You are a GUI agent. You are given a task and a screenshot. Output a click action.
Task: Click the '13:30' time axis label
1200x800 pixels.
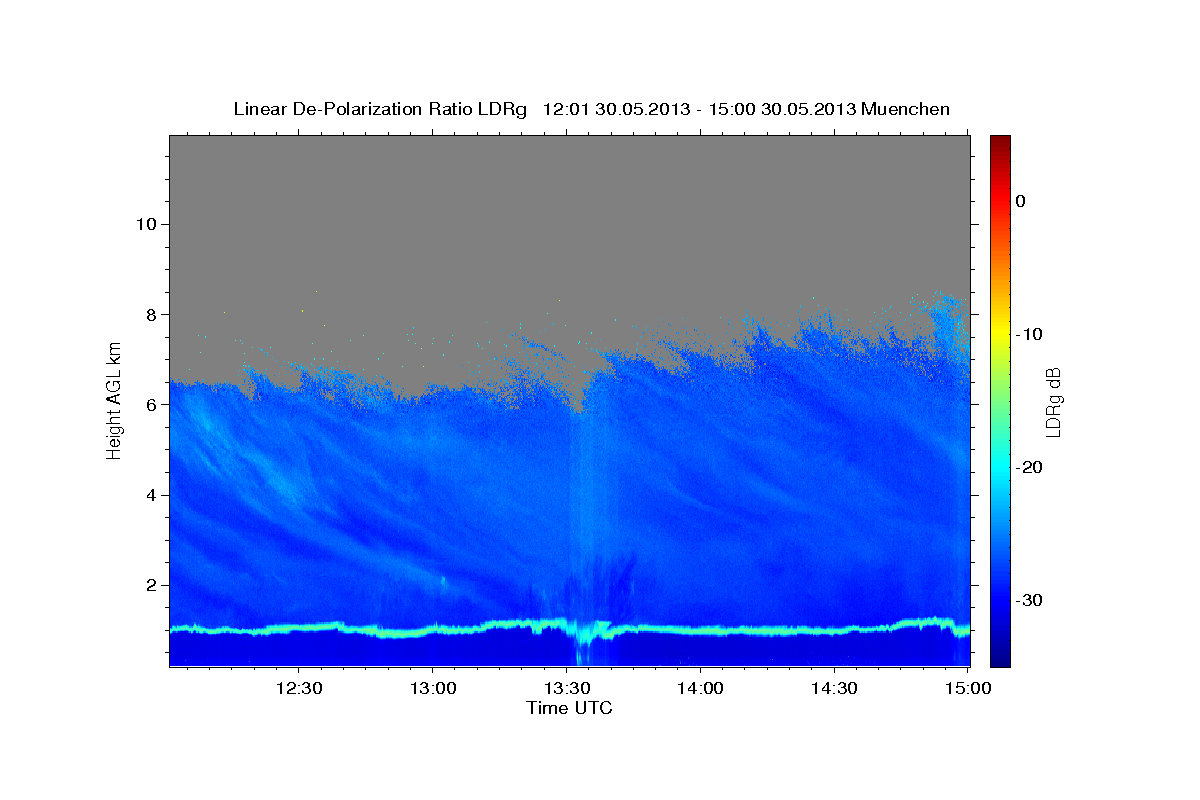tap(566, 689)
